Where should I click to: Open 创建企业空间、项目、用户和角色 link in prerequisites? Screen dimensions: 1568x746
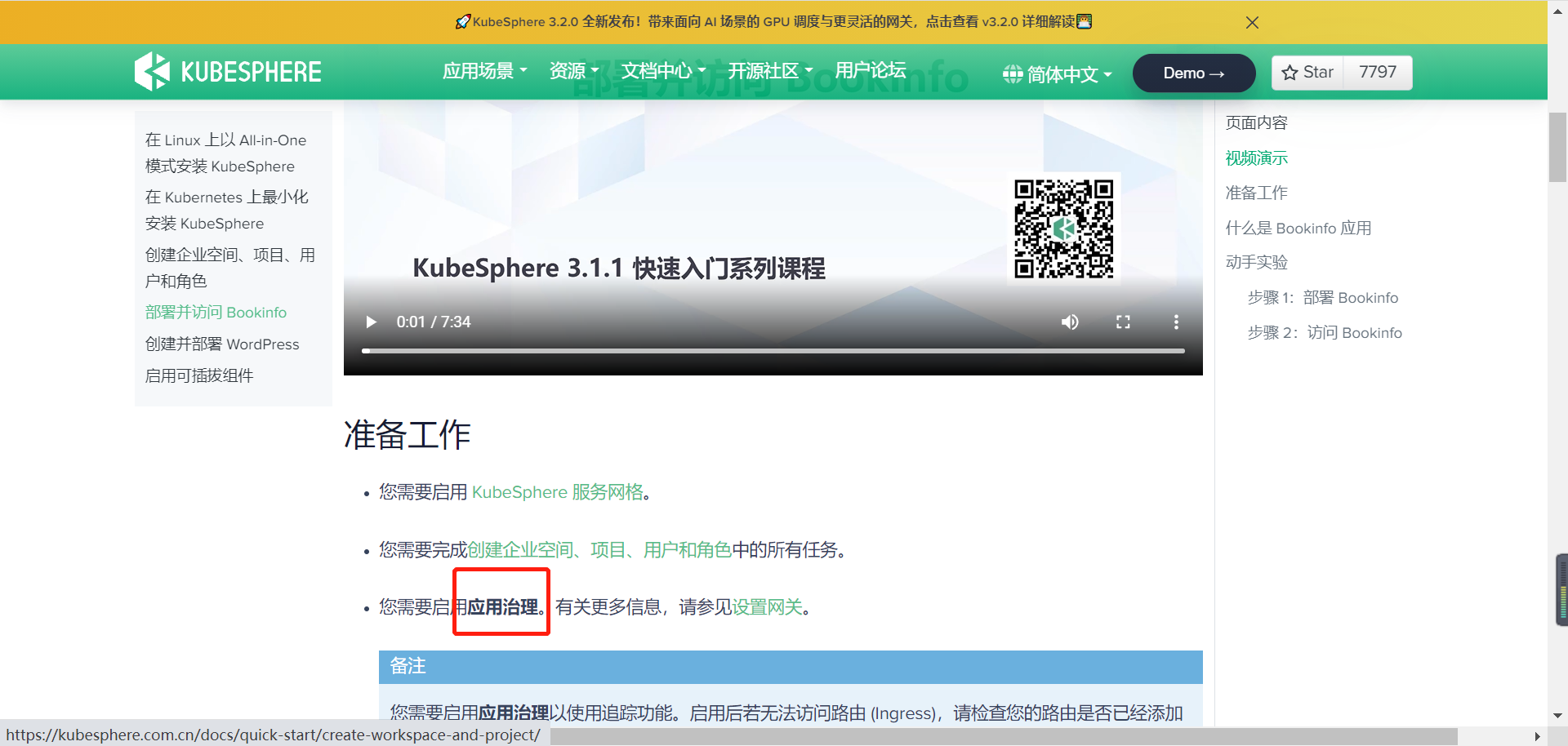[x=599, y=550]
